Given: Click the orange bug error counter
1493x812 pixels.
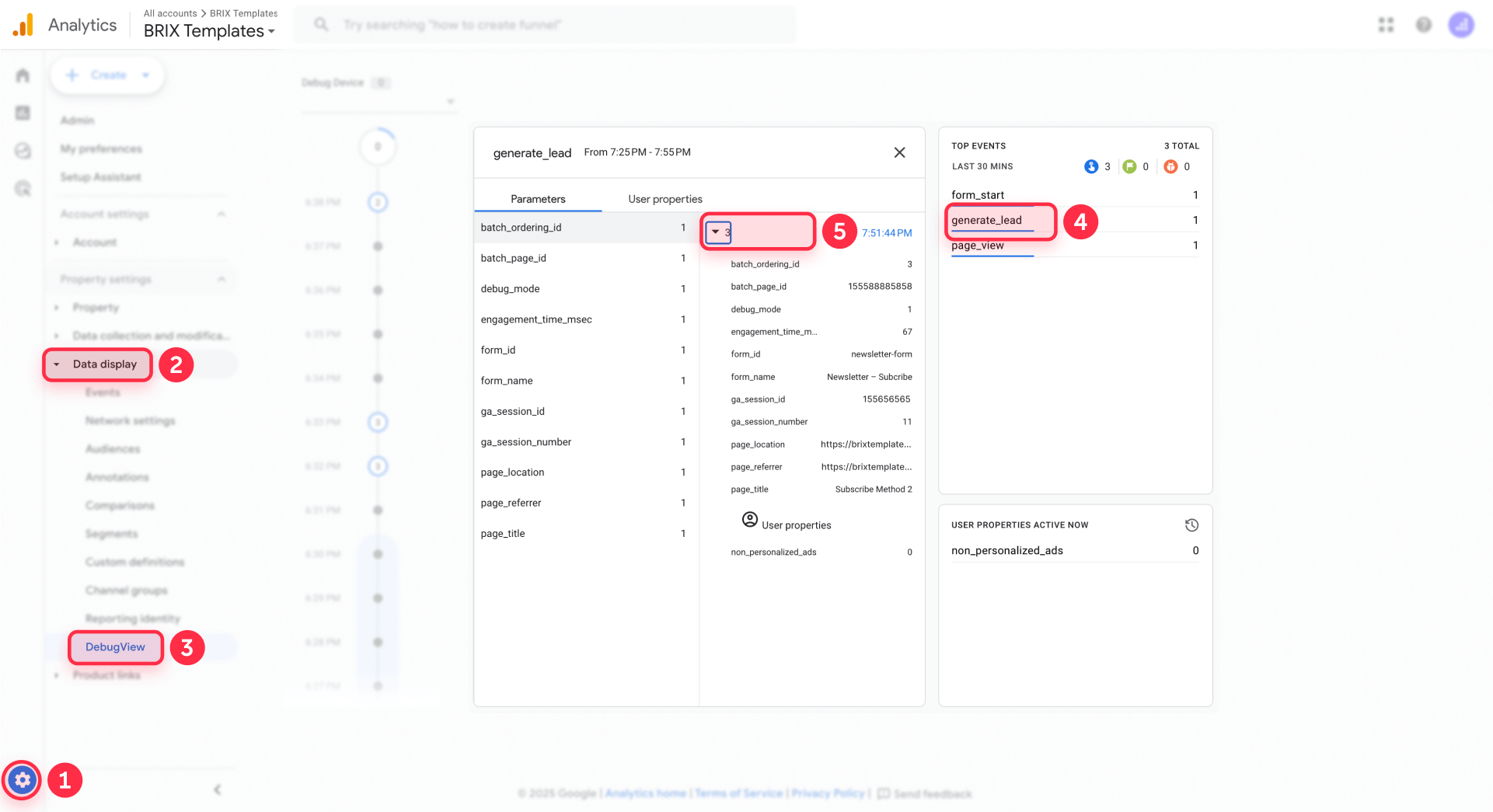Looking at the screenshot, I should click(1171, 166).
